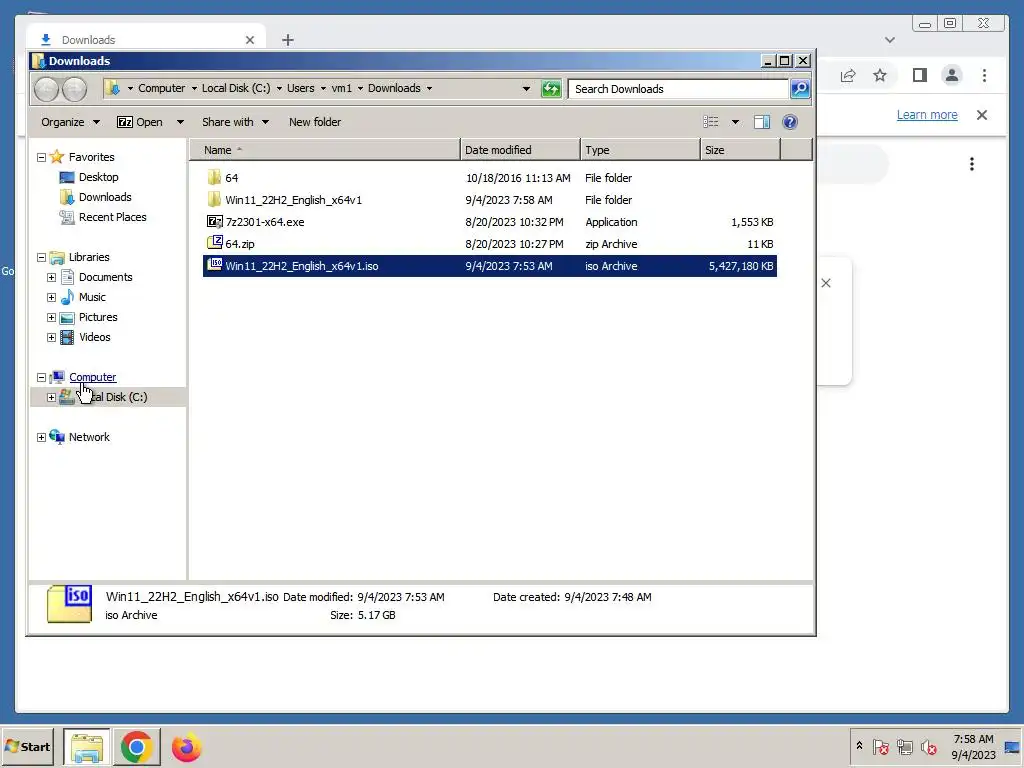This screenshot has height=768, width=1024.
Task: Switch to Chrome Downloads tab
Action: click(146, 39)
